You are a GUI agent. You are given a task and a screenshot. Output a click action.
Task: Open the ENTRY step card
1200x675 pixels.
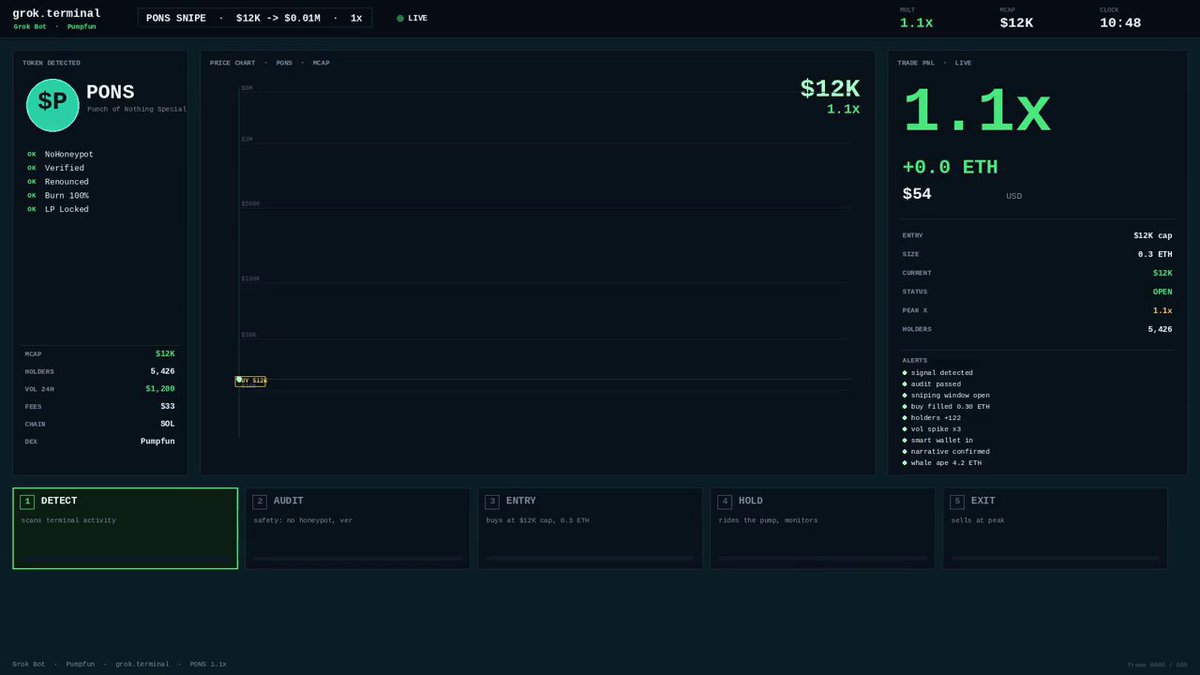click(x=590, y=528)
